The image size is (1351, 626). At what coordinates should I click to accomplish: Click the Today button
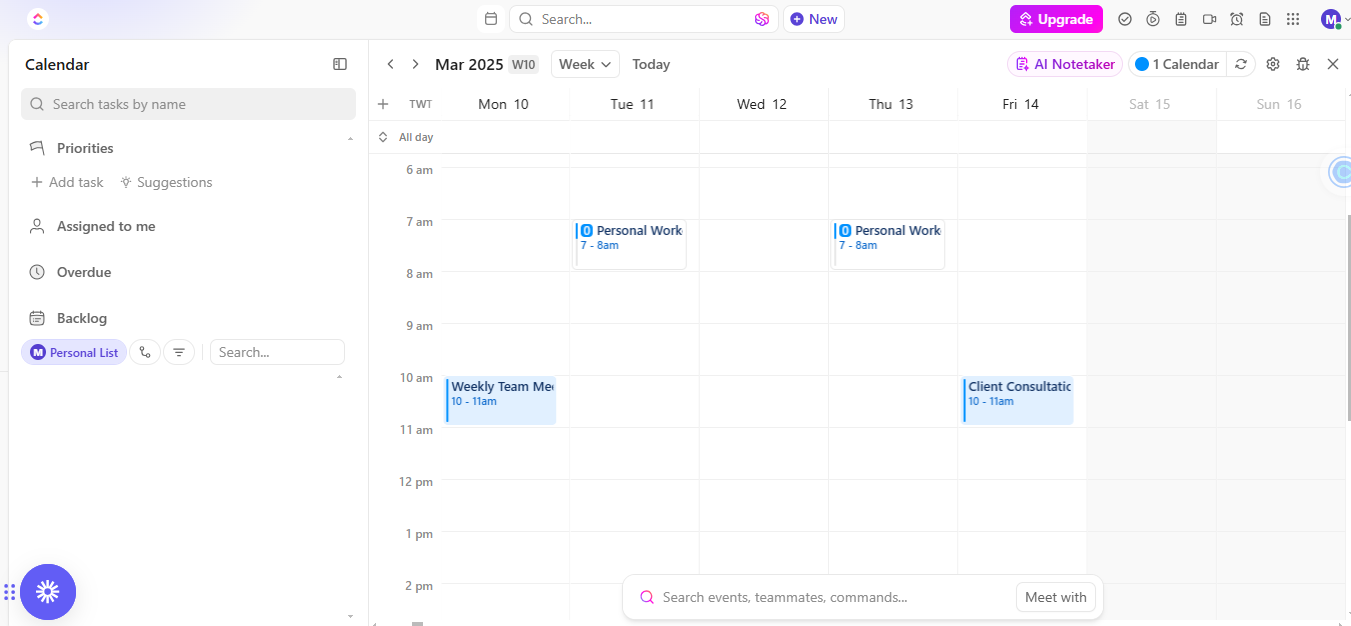point(651,64)
